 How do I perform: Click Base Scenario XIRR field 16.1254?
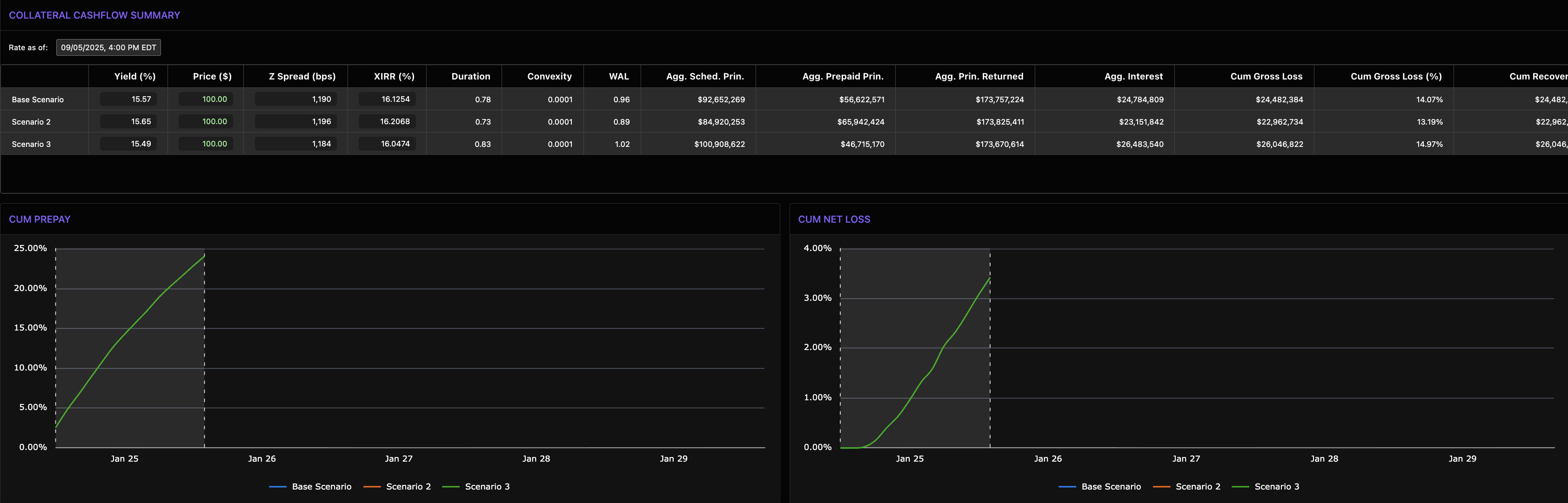pos(387,99)
